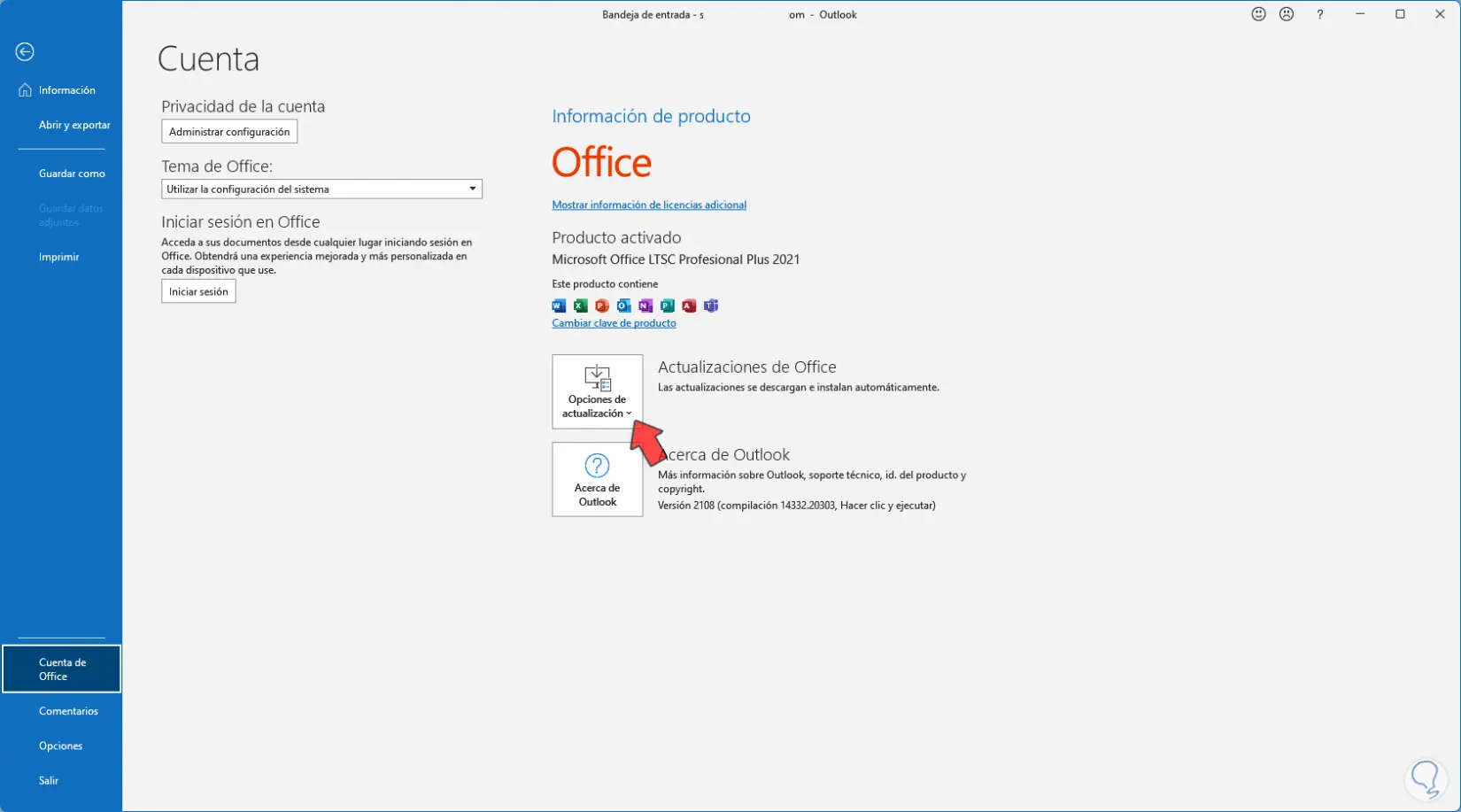Screen dimensions: 1461x812
Task: Click Administrar configuración button
Action: click(229, 132)
